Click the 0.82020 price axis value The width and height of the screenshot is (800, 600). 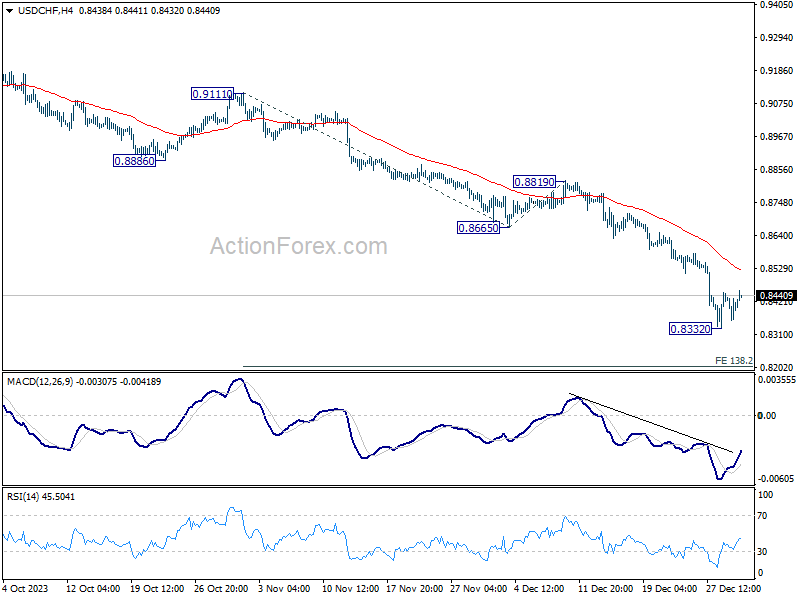point(776,368)
